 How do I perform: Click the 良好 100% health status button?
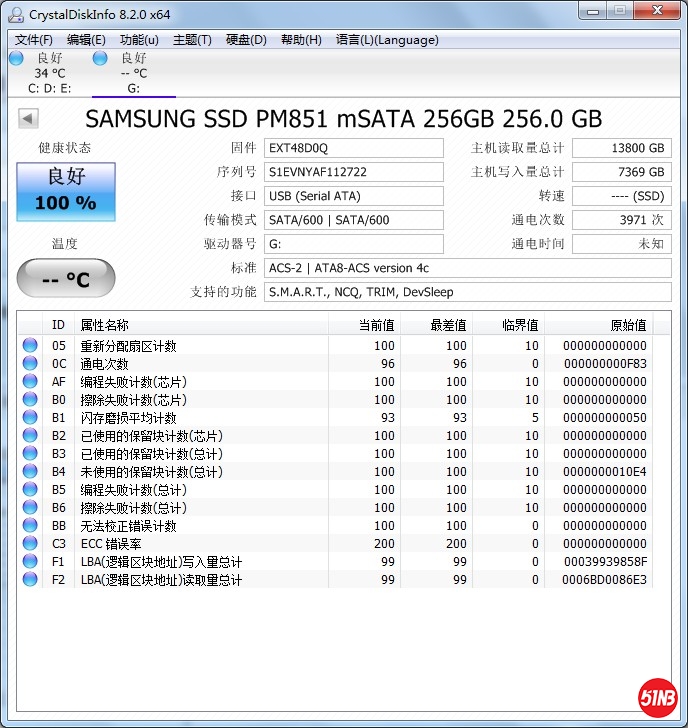tap(66, 192)
